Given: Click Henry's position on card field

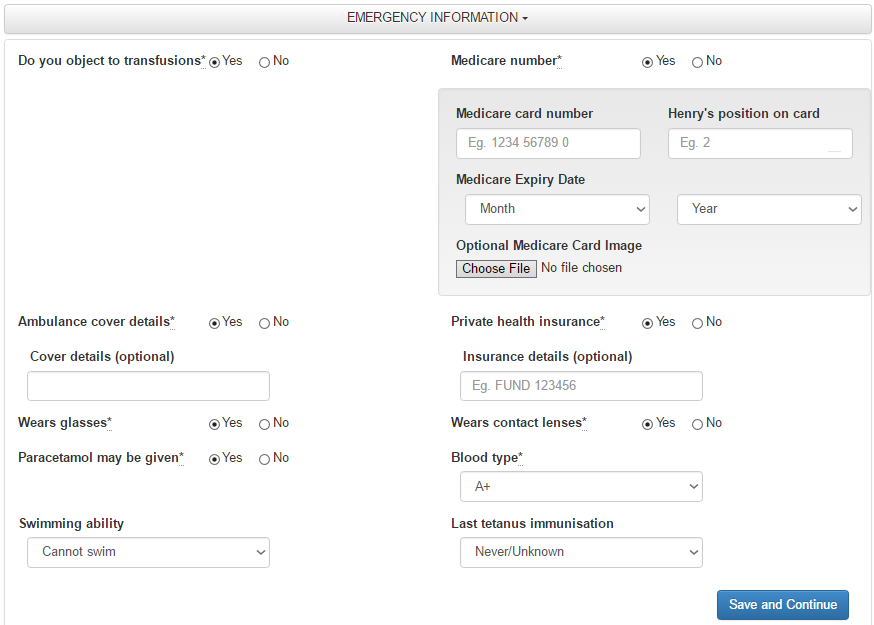Looking at the screenshot, I should 760,143.
